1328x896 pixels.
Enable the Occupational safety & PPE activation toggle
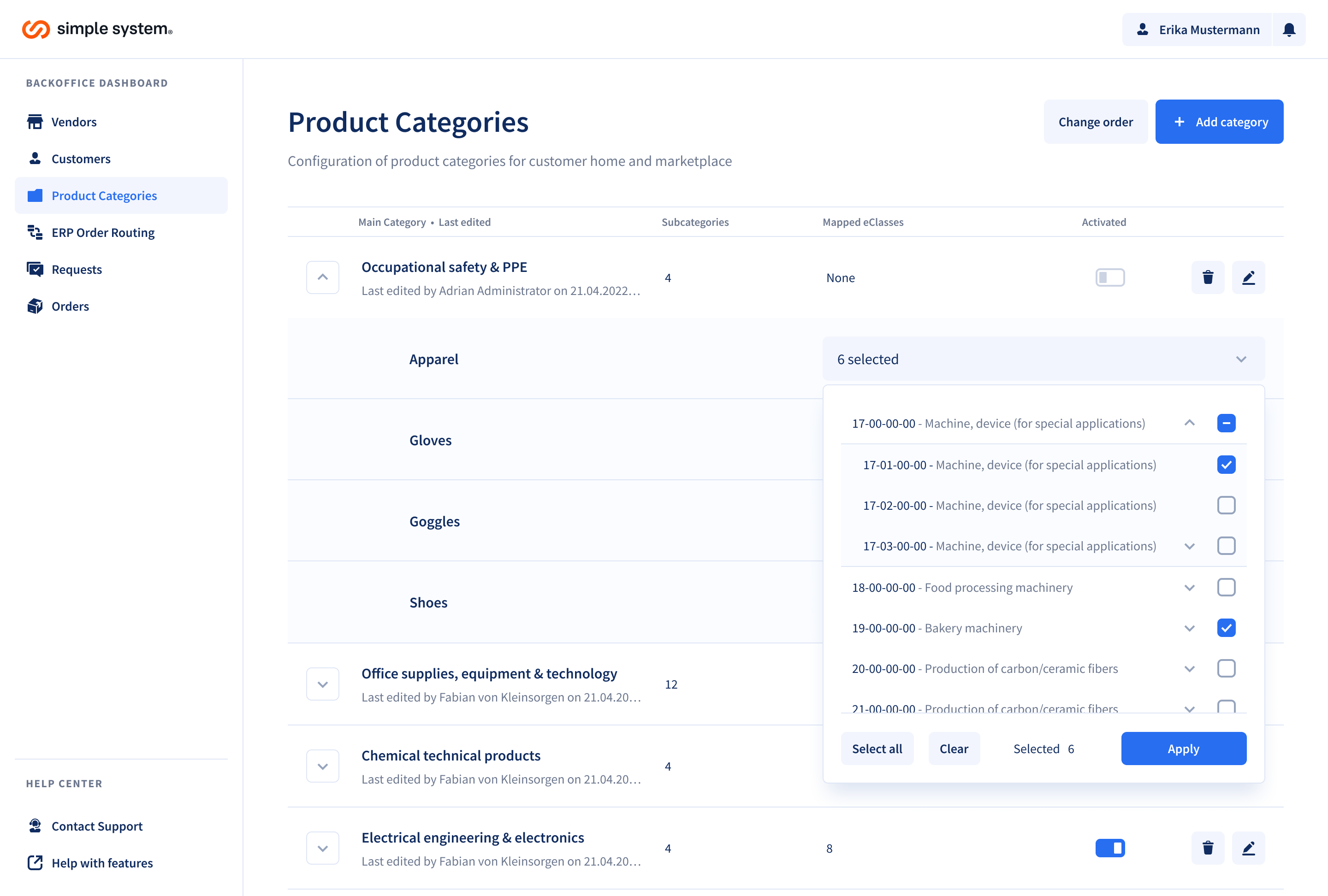tap(1110, 277)
